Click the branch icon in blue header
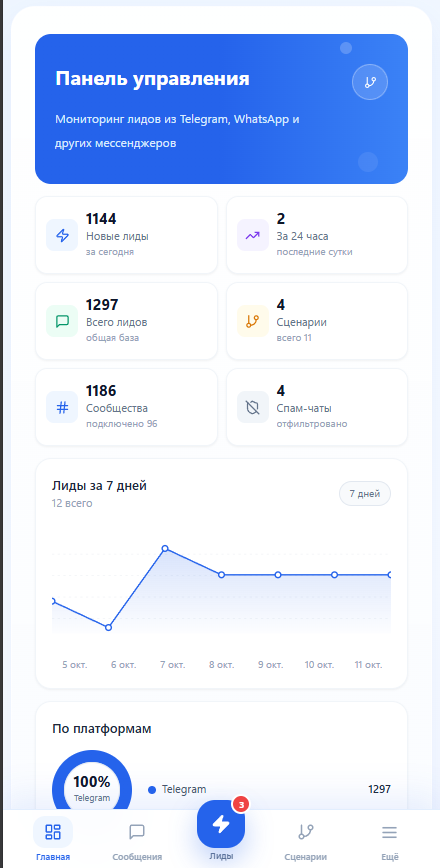 point(370,82)
